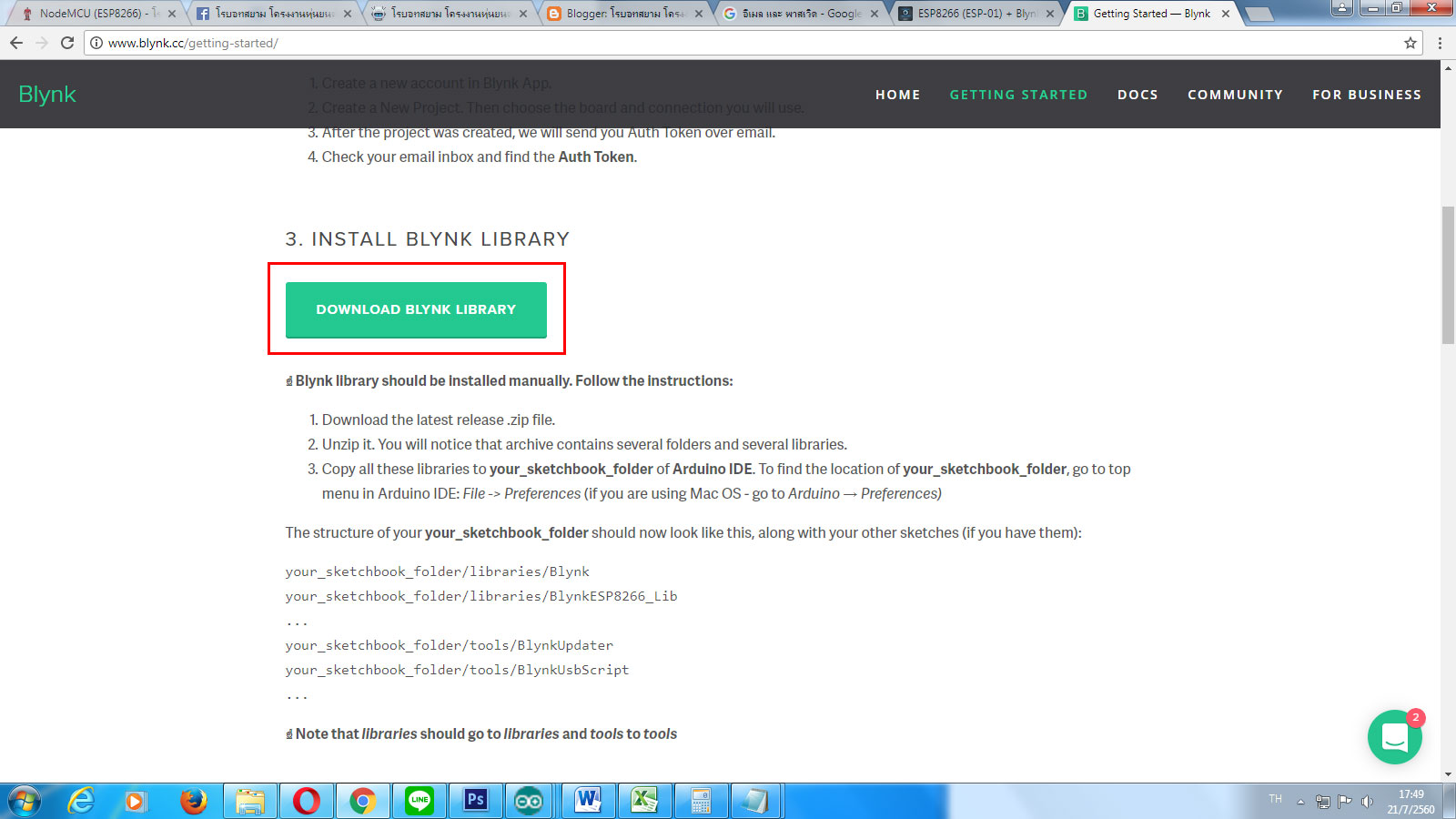This screenshot has height=819, width=1456.
Task: Open the network tray icon
Action: click(1323, 802)
